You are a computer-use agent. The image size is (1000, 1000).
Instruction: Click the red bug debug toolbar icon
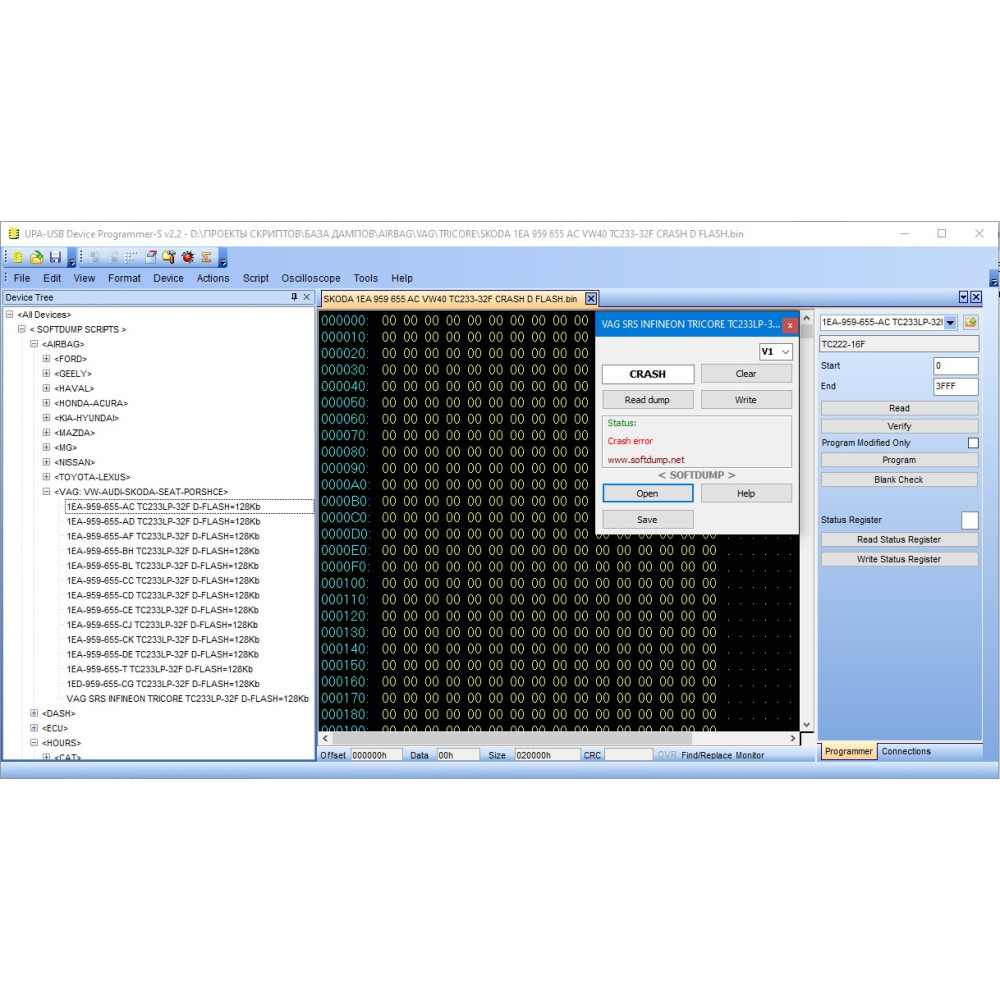point(188,257)
